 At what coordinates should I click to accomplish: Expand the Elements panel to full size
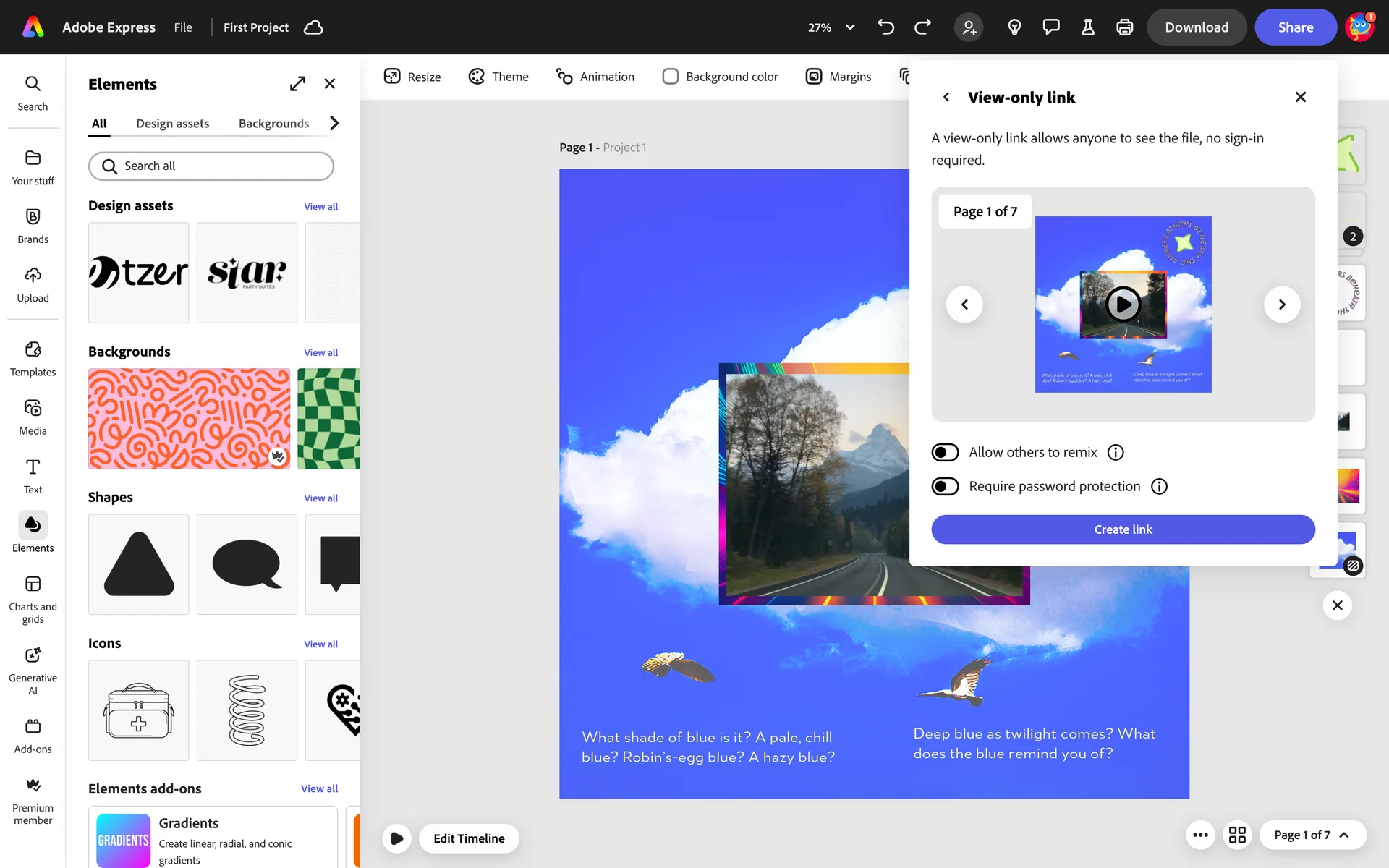[x=297, y=84]
